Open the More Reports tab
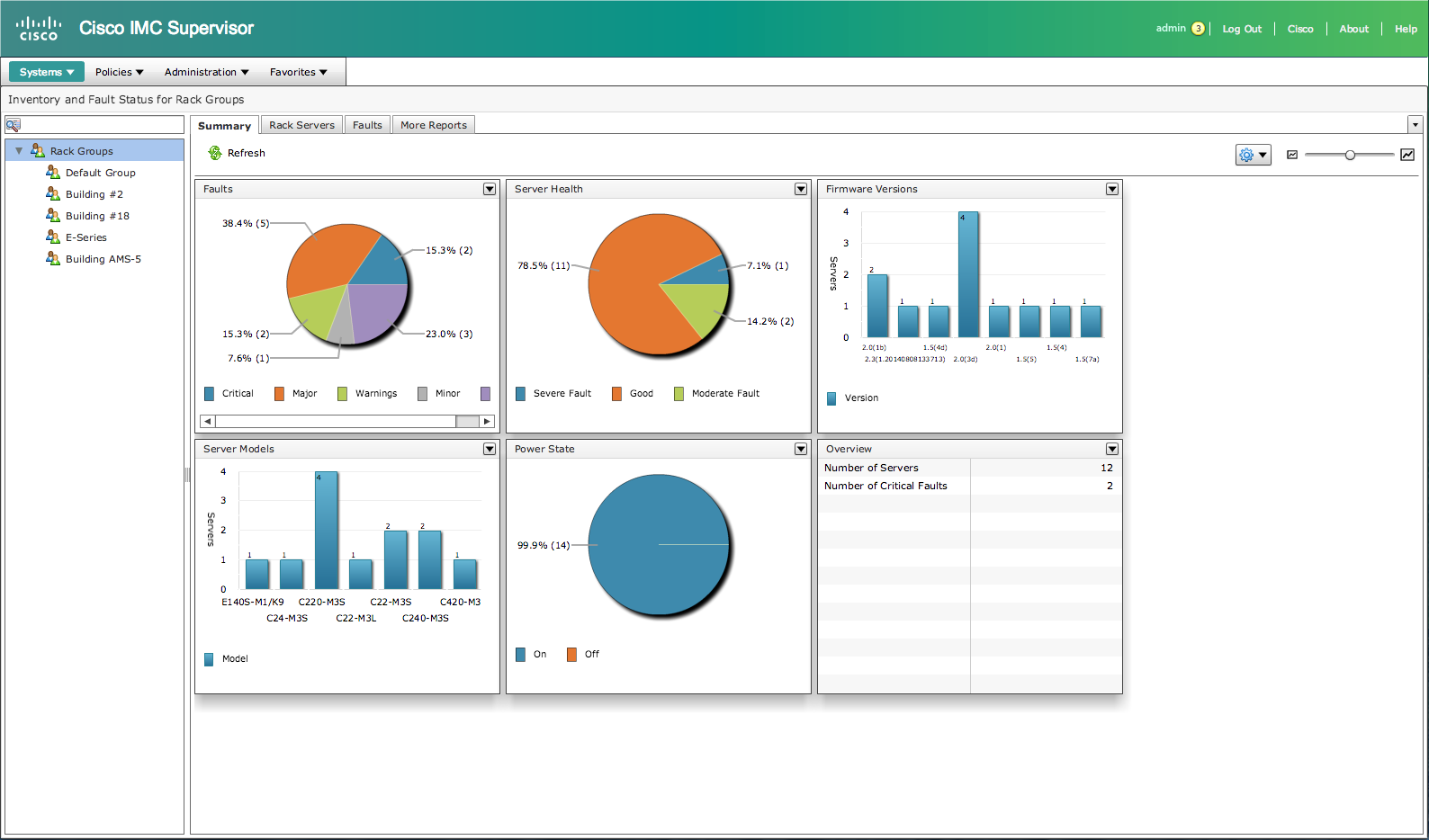Screen dimensions: 1429x840 [434, 125]
